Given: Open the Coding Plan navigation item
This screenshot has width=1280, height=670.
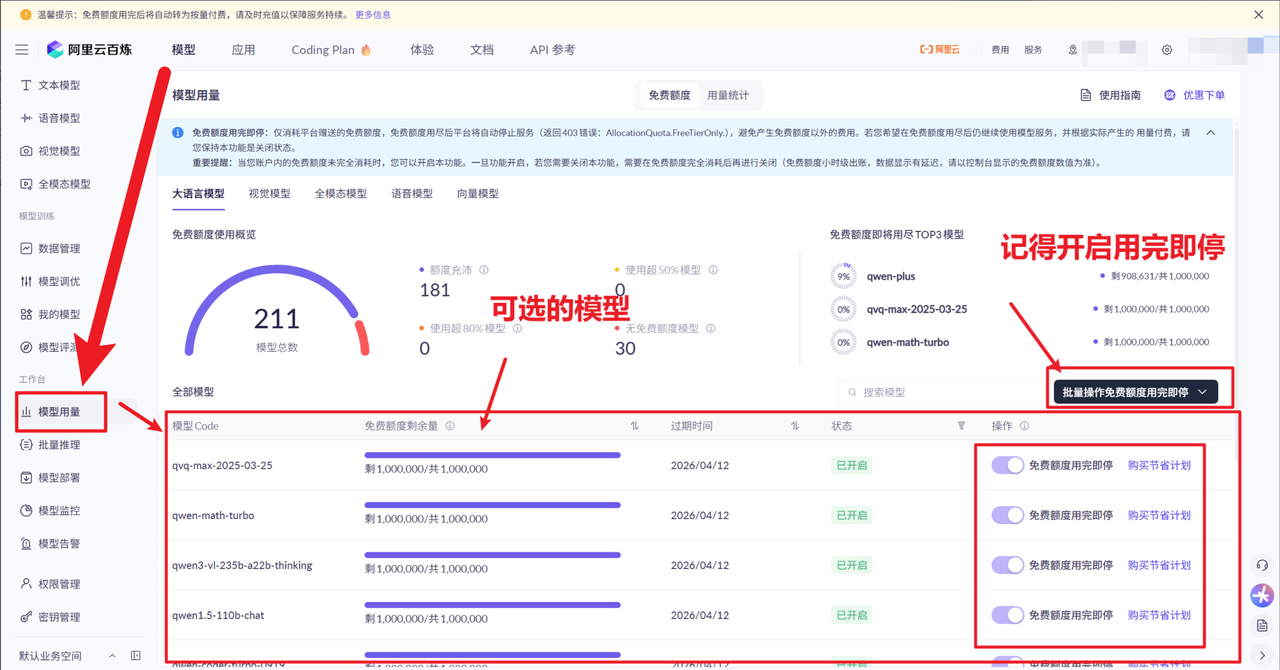Looking at the screenshot, I should pyautogui.click(x=331, y=50).
